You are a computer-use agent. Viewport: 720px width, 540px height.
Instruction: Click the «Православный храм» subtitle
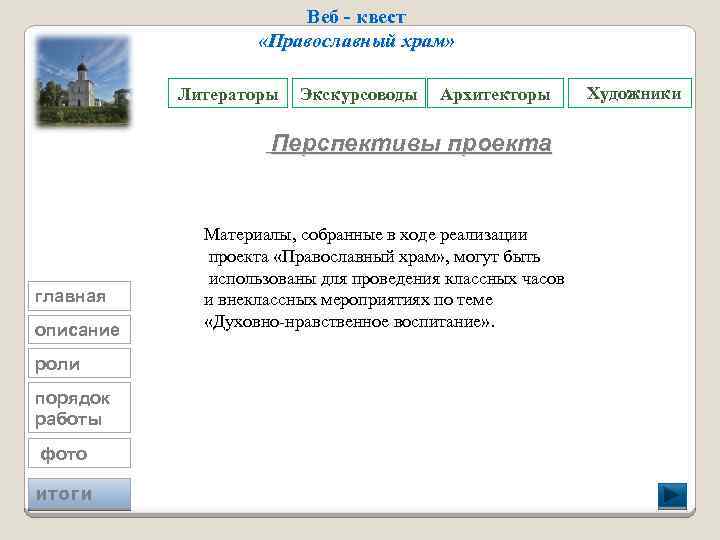(356, 41)
